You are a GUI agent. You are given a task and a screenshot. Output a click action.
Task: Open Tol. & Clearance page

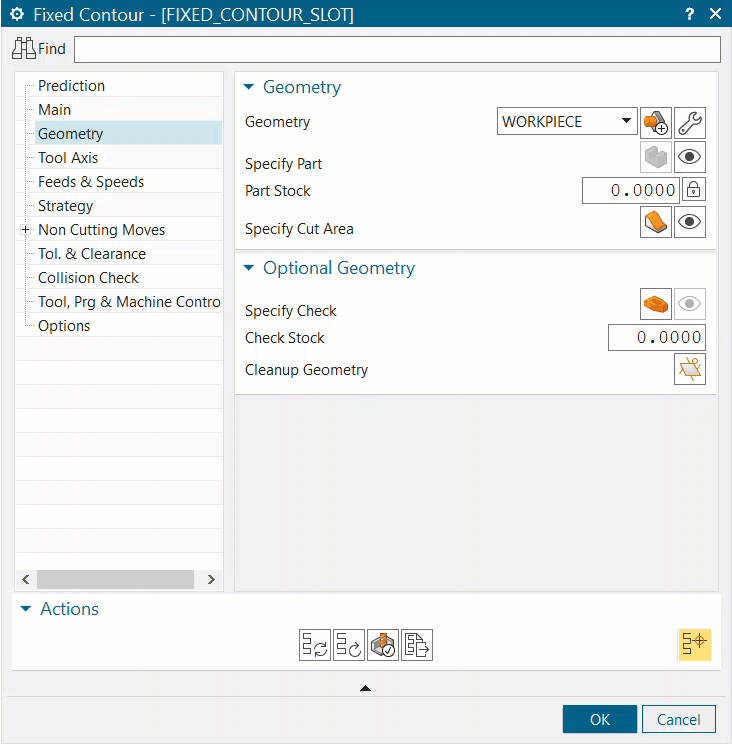(x=92, y=254)
